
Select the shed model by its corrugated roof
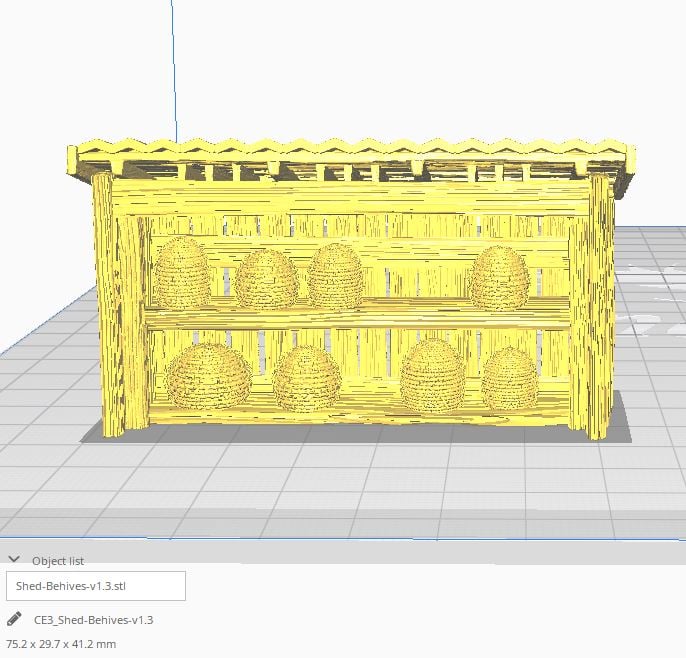pos(350,154)
